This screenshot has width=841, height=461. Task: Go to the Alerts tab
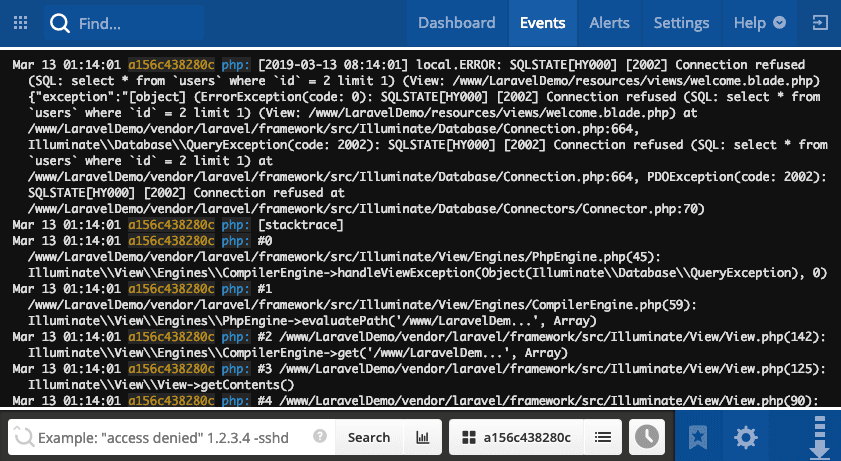coord(609,23)
